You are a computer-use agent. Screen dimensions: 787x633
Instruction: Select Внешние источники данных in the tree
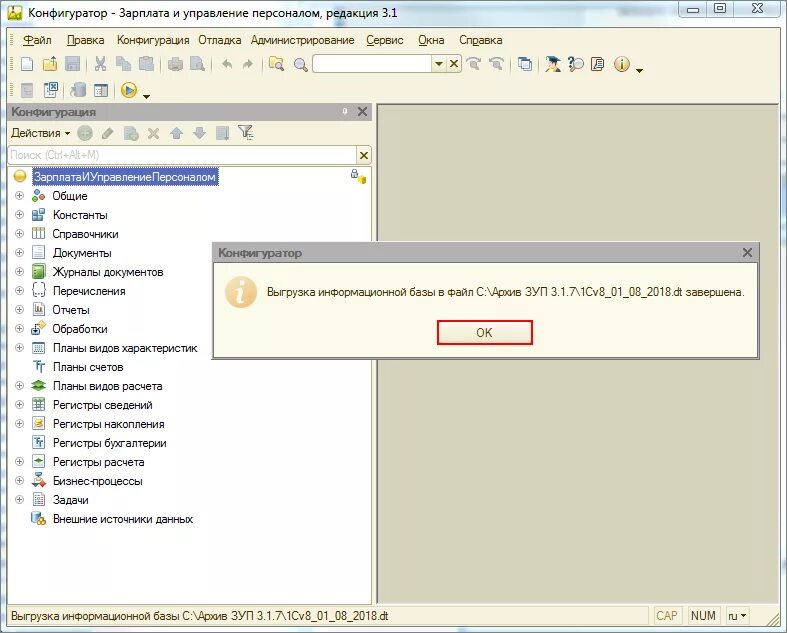[122, 519]
